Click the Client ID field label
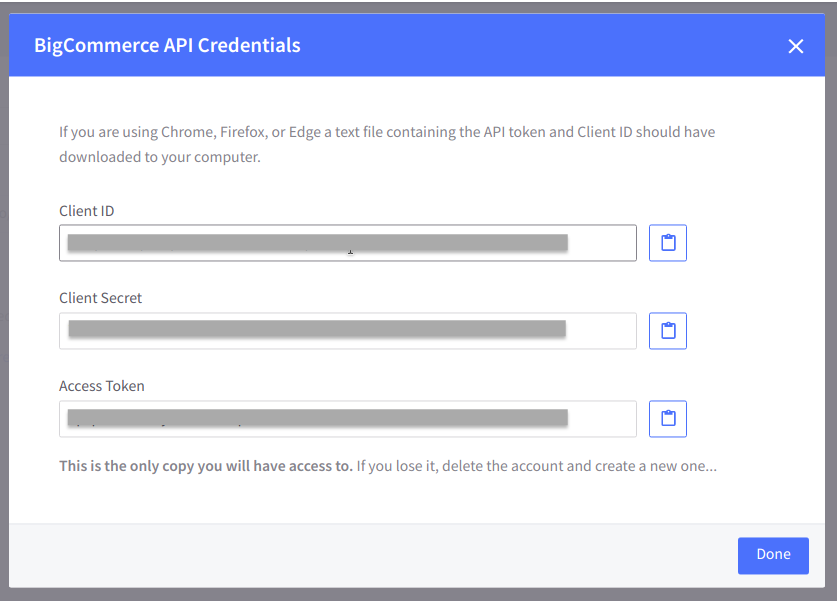Screen dimensions: 837x601 point(86,211)
